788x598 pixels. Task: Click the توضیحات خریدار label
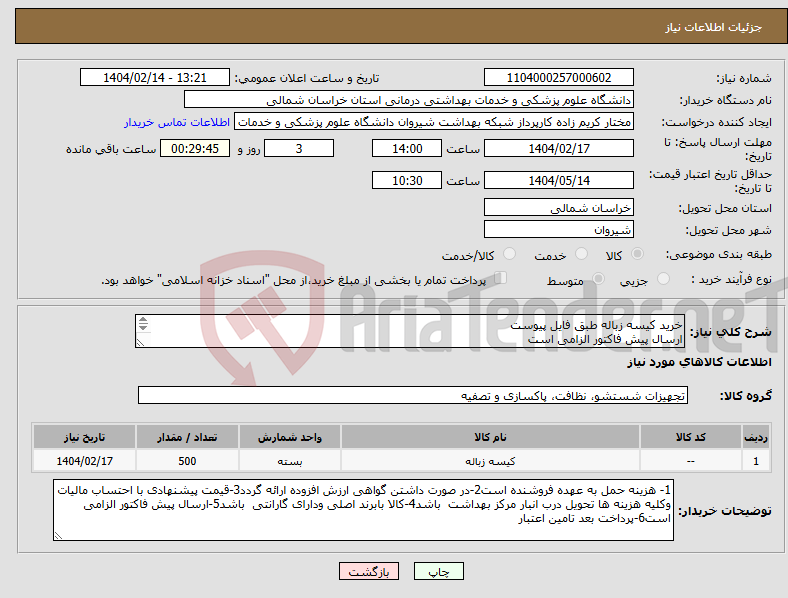(x=725, y=511)
